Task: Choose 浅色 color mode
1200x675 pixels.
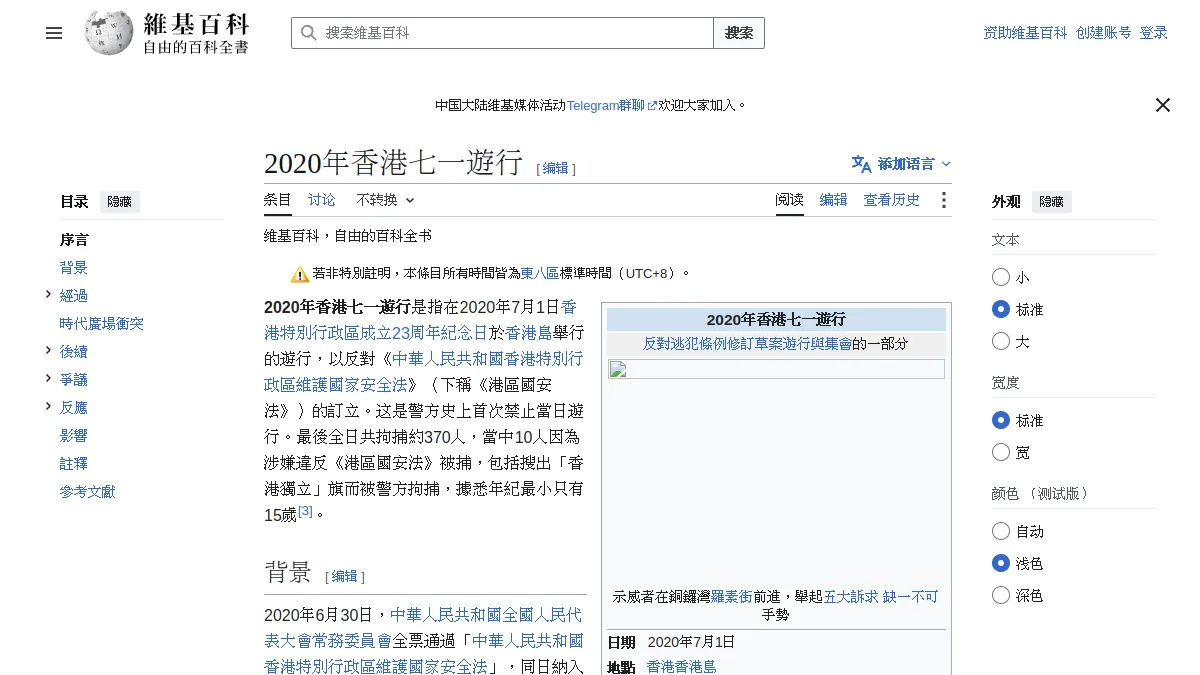Action: click(x=1001, y=563)
